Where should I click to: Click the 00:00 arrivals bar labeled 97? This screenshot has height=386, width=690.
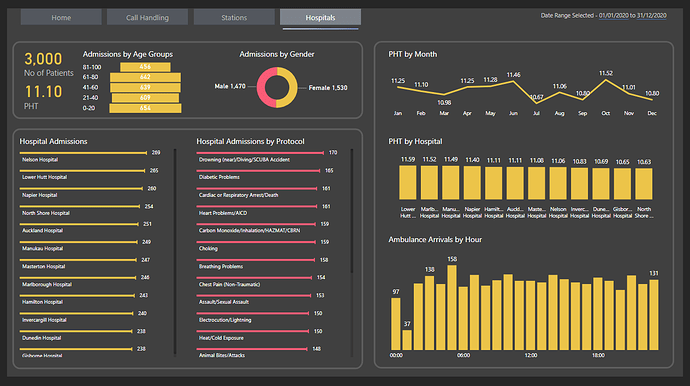coord(396,324)
